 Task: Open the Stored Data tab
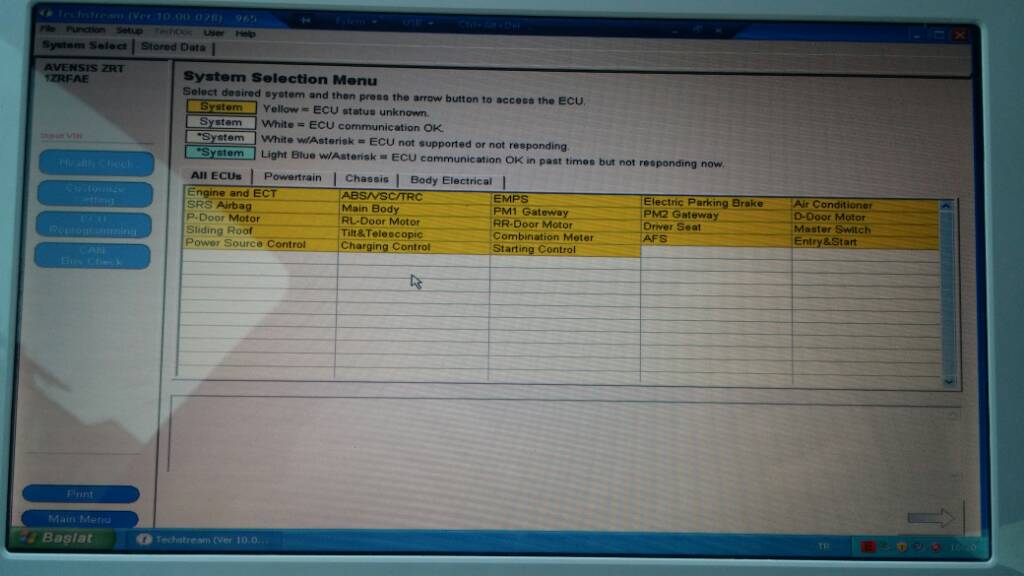(x=173, y=47)
